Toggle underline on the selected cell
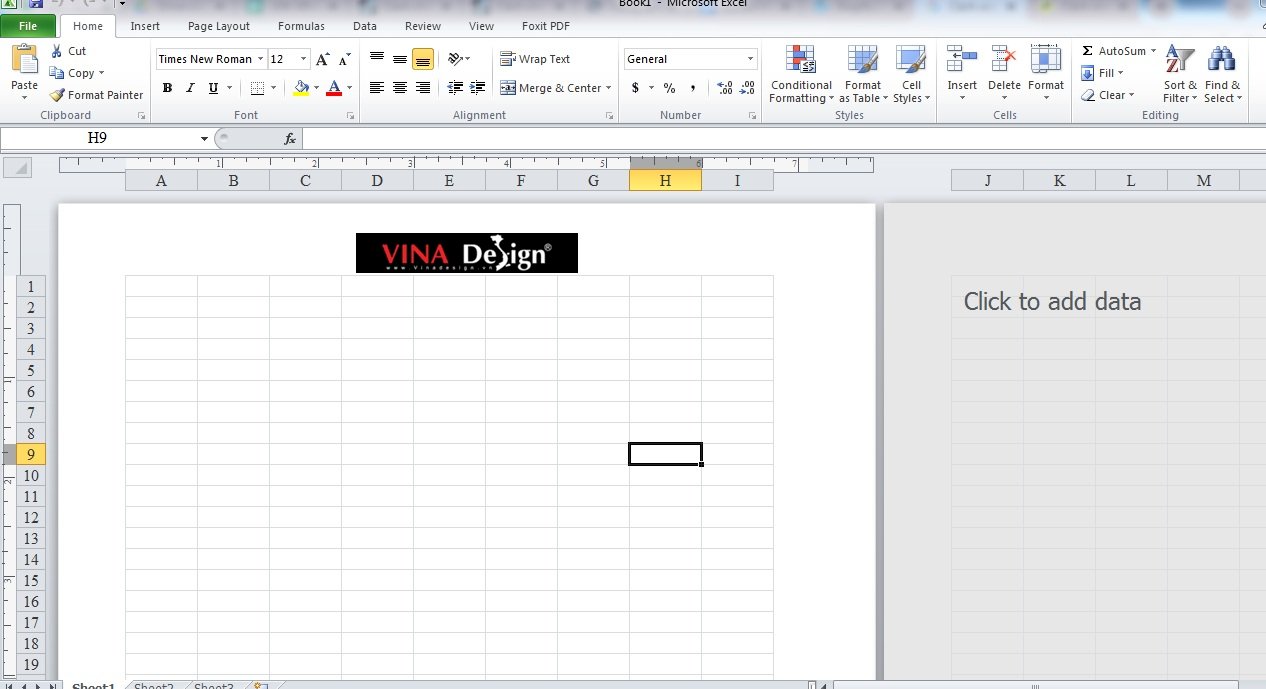The height and width of the screenshot is (689, 1266). pyautogui.click(x=212, y=88)
